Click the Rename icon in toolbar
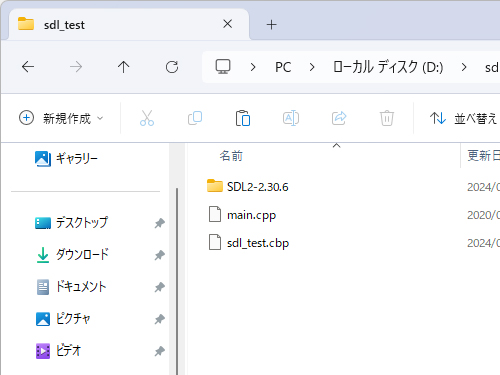The image size is (500, 375). tap(291, 118)
